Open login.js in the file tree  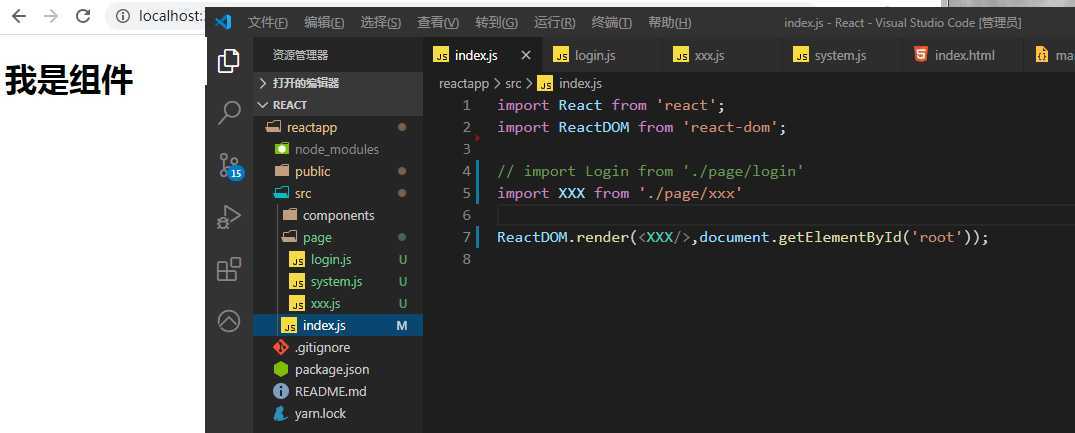pyautogui.click(x=338, y=260)
